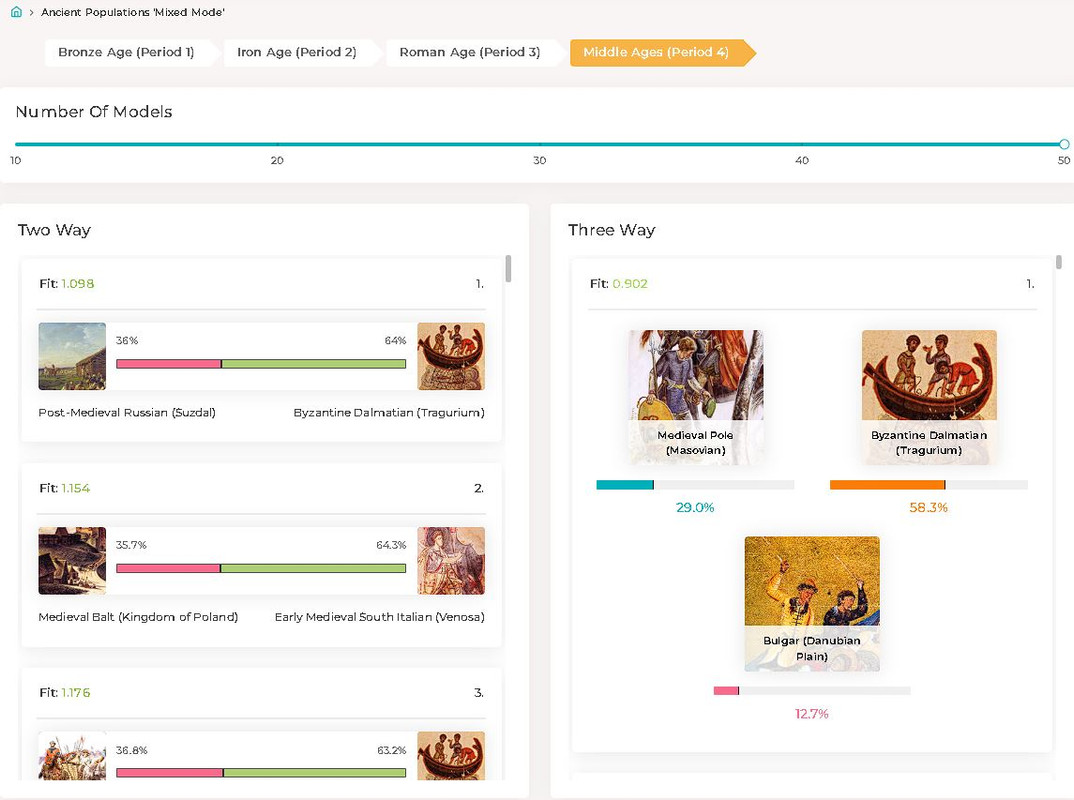Viewport: 1074px width, 800px height.
Task: Click 'Byzantine Dalmatian (Tragurium)' label in Two Way
Action: (389, 412)
